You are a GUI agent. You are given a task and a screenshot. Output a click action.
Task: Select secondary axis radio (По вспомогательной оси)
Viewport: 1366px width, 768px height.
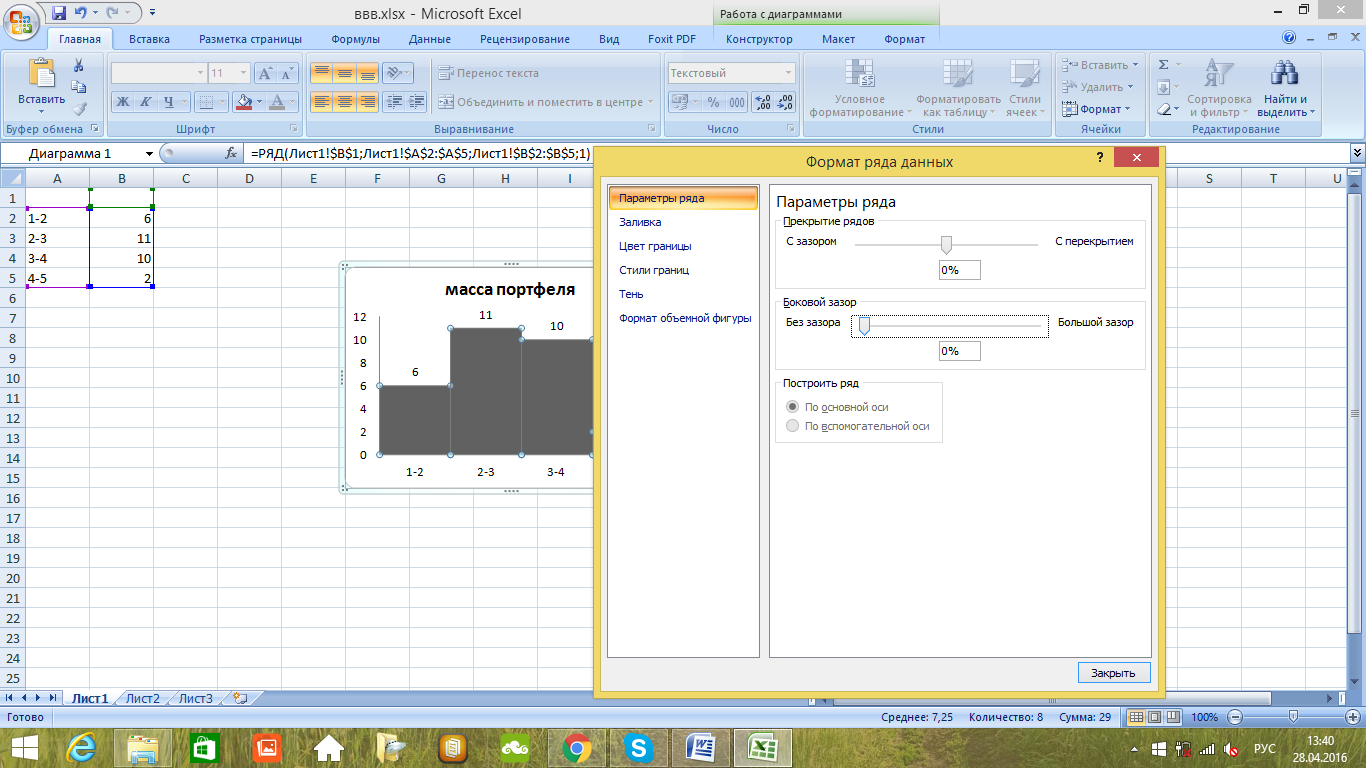click(x=793, y=426)
